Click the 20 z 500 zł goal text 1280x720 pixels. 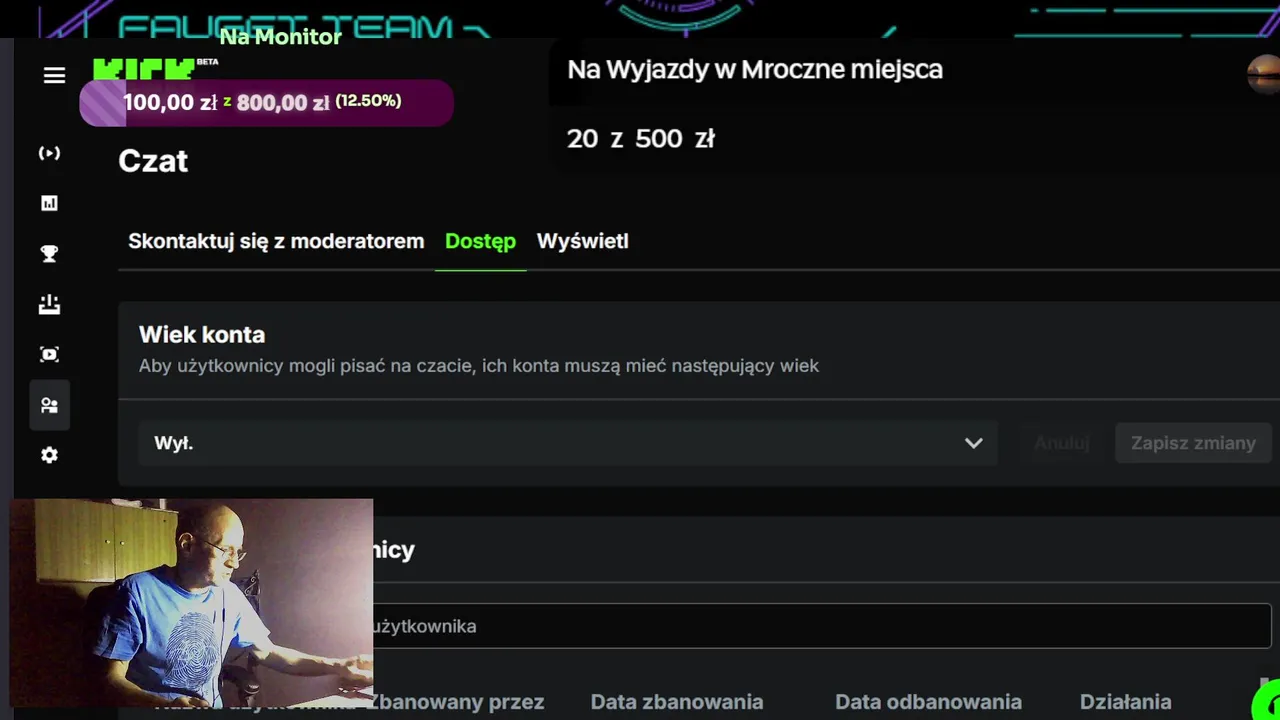(641, 139)
